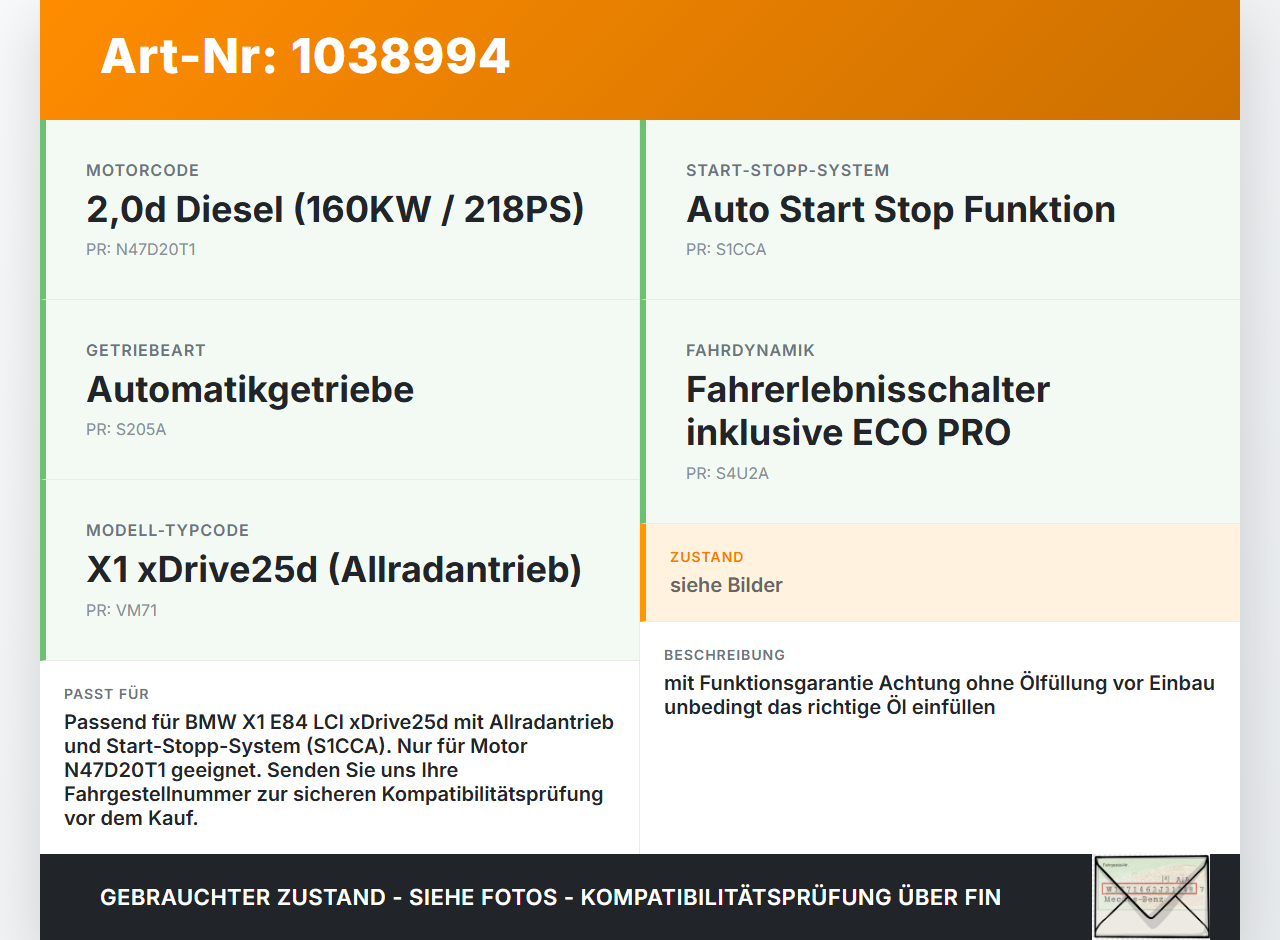Click the 'Automatikgetriebe' value
Viewport: 1280px width, 940px height.
pyautogui.click(x=250, y=389)
